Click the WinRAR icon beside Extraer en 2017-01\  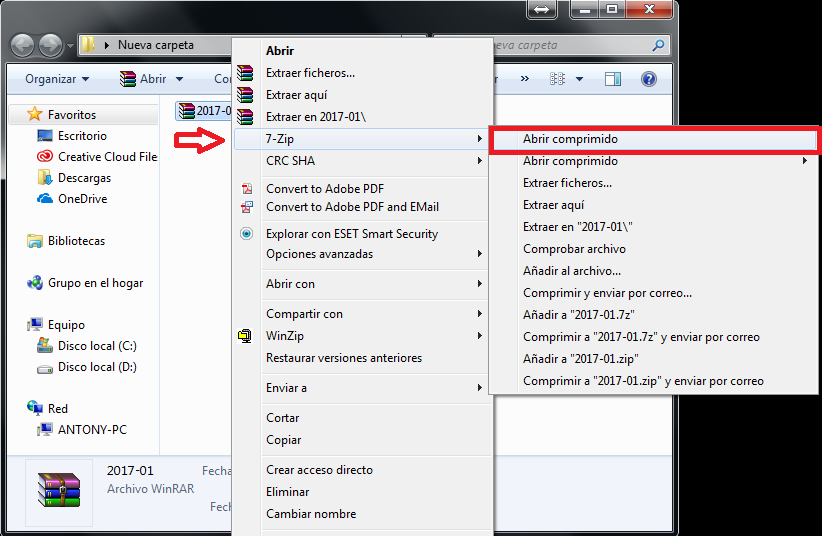pyautogui.click(x=245, y=116)
